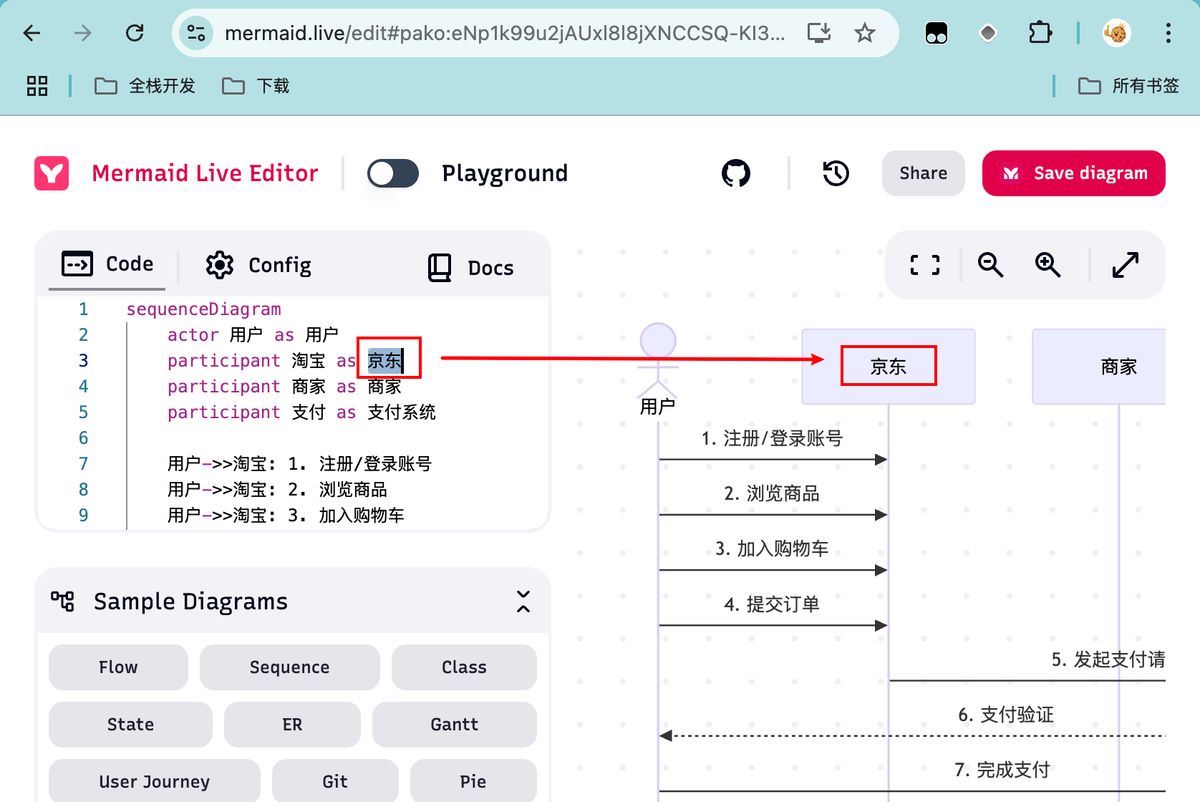Select the Sequence sample diagram
Viewport: 1200px width, 802px height.
coord(289,667)
